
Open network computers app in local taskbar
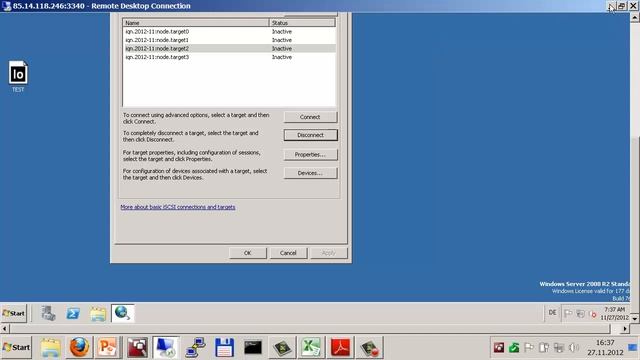click(x=195, y=348)
